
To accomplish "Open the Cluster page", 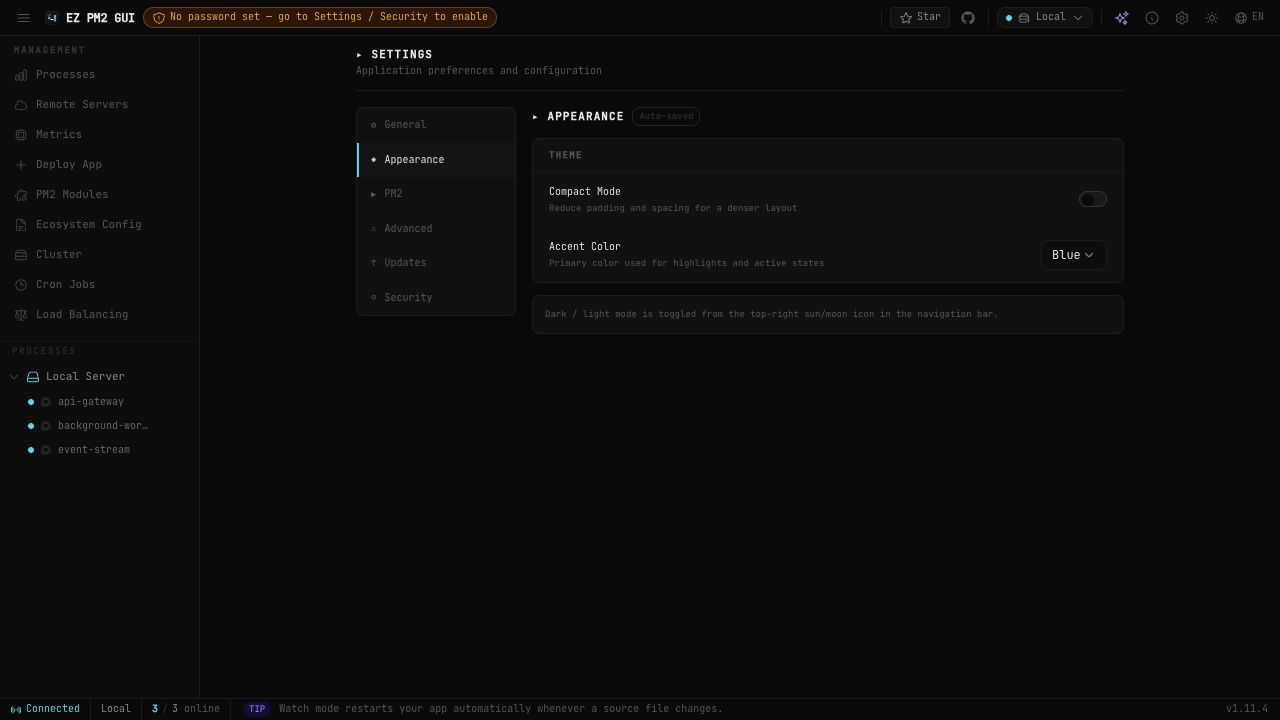I will (x=99, y=255).
